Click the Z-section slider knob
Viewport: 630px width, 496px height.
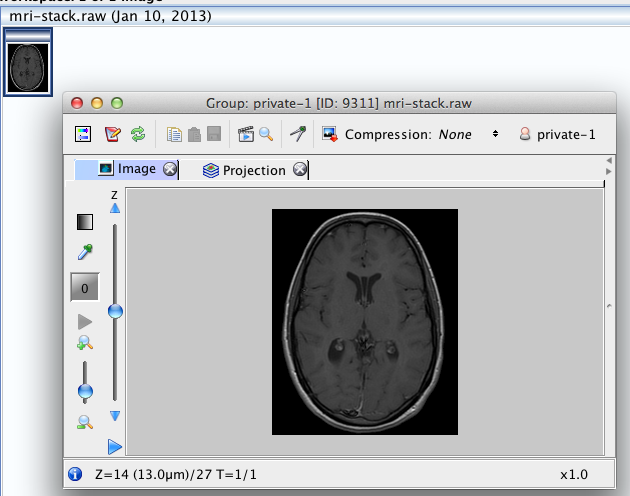115,312
